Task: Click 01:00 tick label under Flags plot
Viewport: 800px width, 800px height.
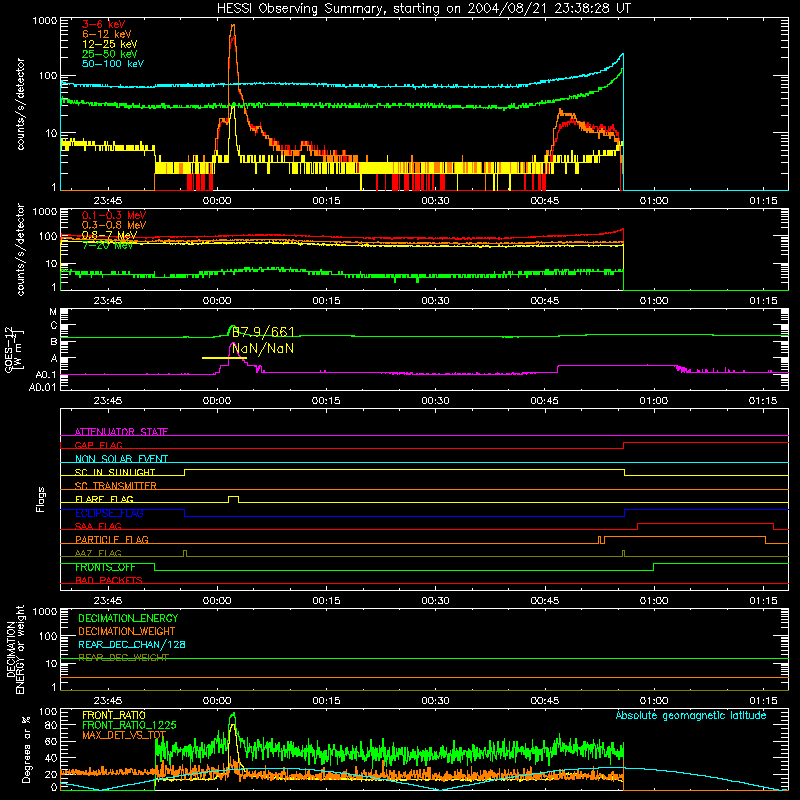Action: [x=654, y=601]
